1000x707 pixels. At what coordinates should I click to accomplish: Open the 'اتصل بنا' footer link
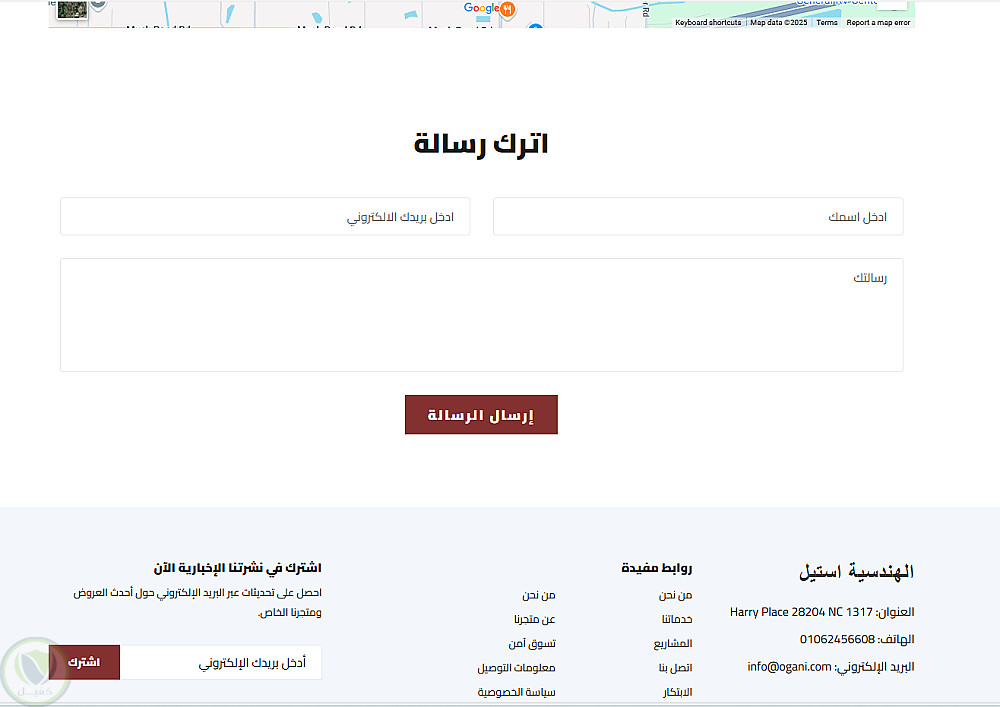pyautogui.click(x=675, y=667)
